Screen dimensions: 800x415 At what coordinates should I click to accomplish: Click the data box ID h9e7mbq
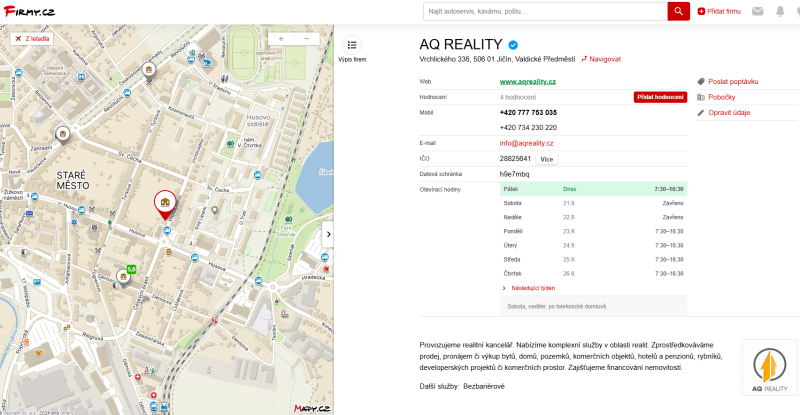coord(514,175)
